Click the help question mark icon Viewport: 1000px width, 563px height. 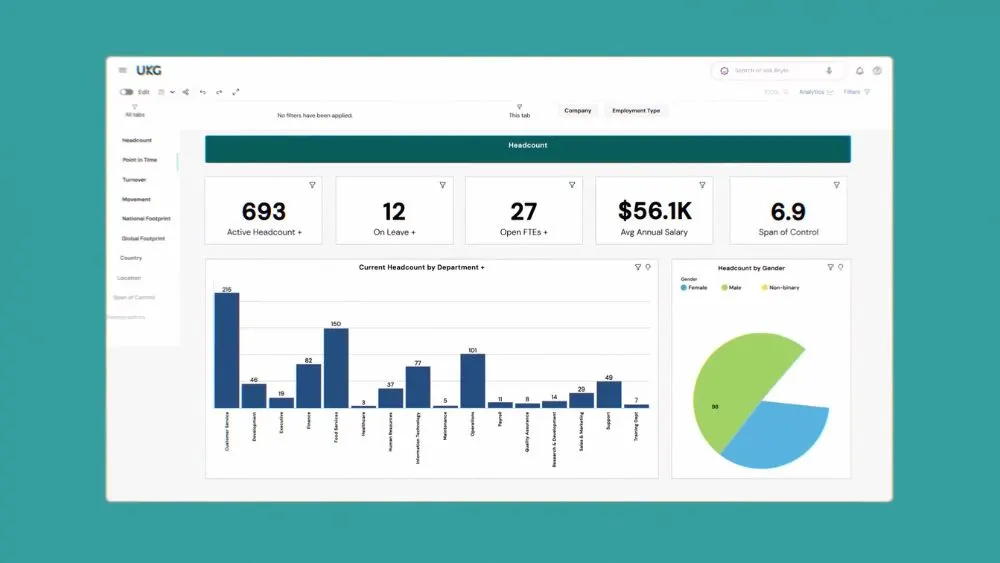(x=878, y=71)
